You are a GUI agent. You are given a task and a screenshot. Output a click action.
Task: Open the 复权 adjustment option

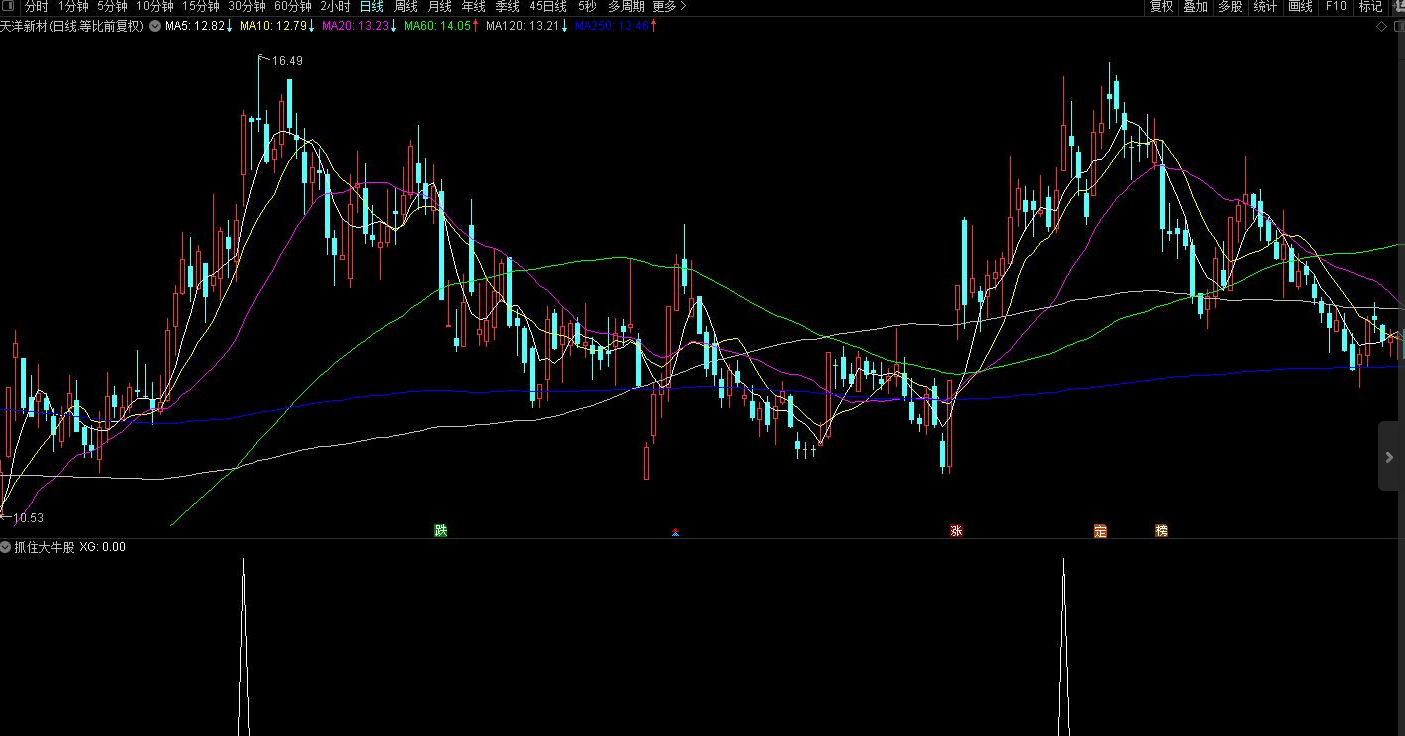1161,7
